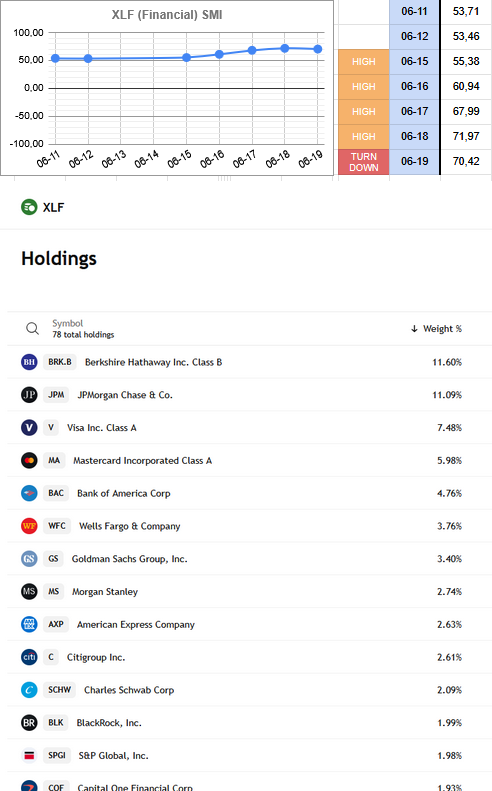Screen dimensions: 492x791
Task: Open the Berkshire Hathaway BH logo icon
Action: click(29, 362)
